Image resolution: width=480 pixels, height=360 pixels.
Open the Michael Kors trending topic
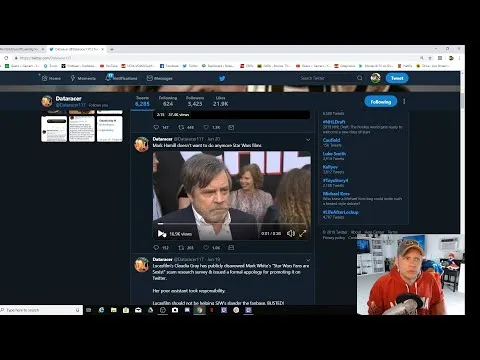pyautogui.click(x=336, y=194)
